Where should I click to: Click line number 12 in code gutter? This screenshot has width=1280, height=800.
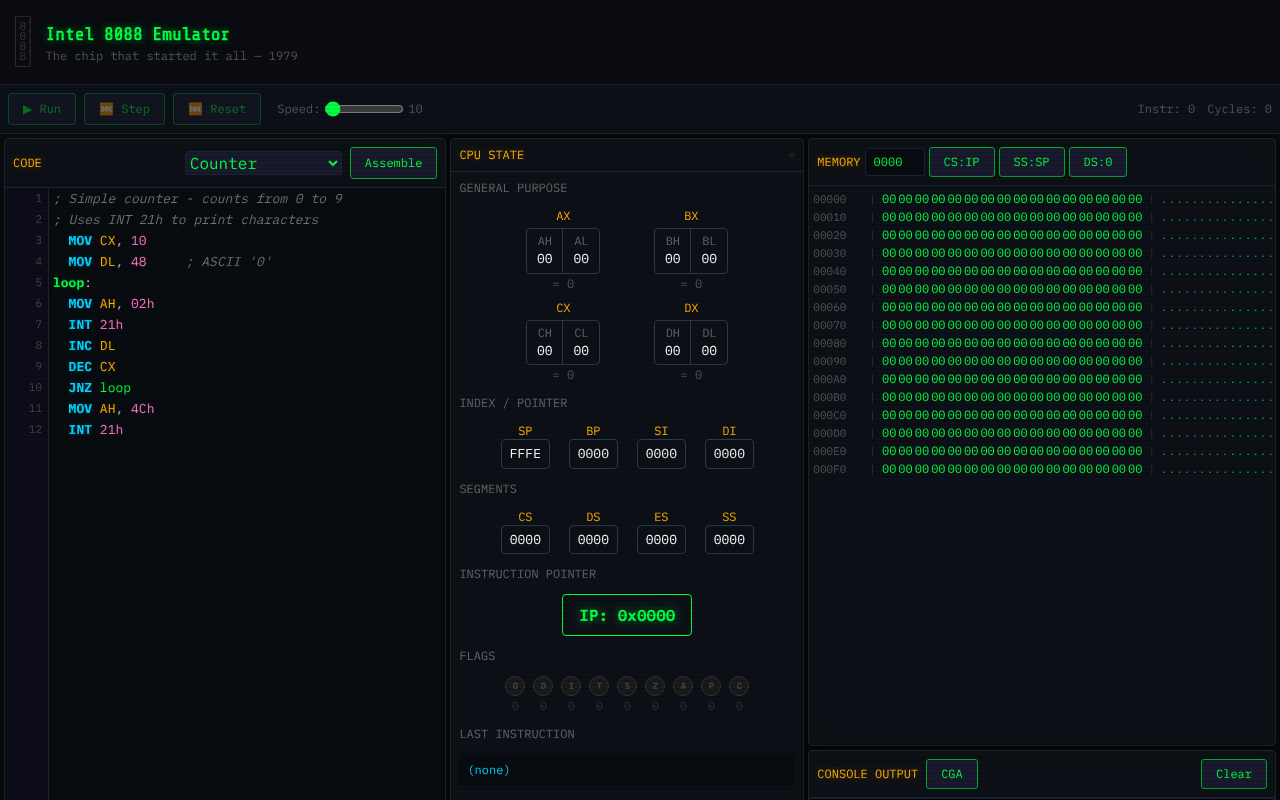[x=35, y=430]
